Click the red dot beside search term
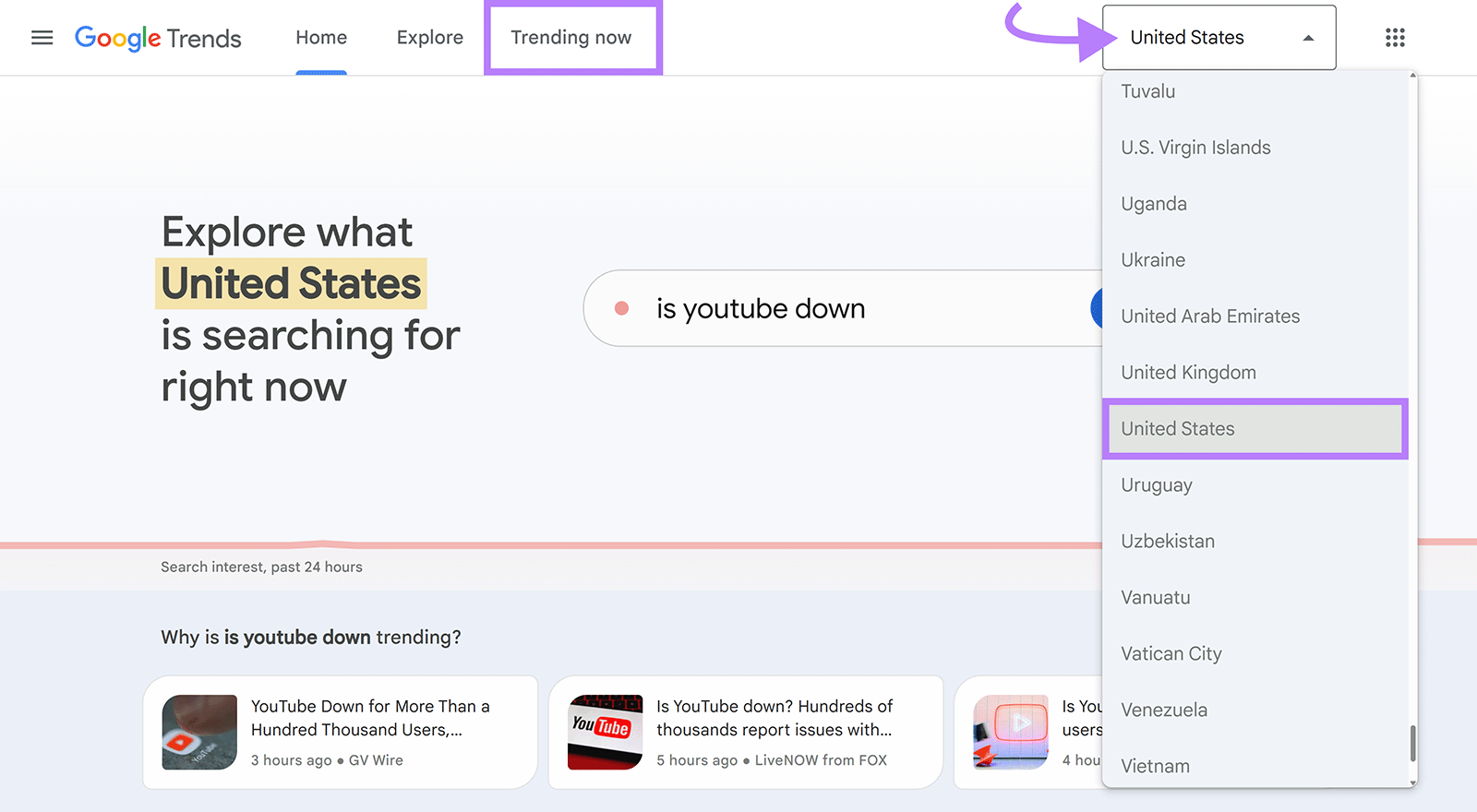 pos(621,308)
